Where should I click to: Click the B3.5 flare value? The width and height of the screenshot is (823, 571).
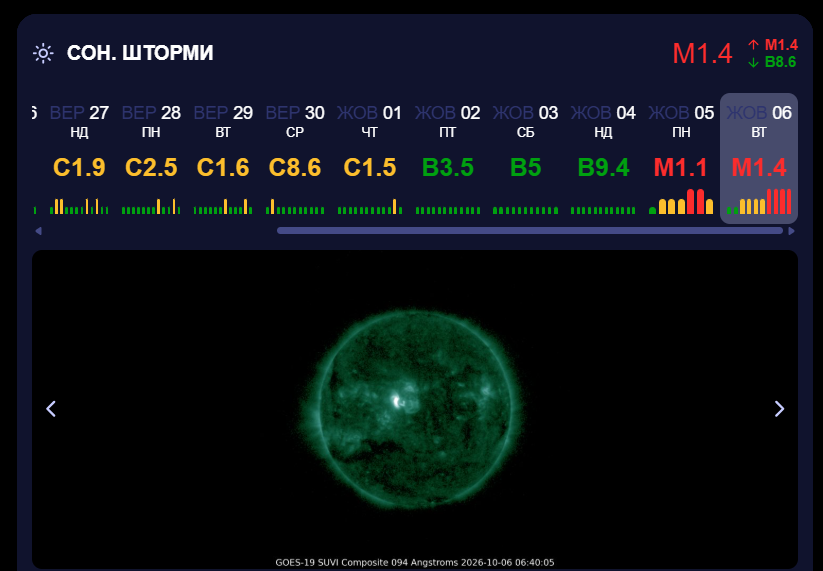[448, 168]
